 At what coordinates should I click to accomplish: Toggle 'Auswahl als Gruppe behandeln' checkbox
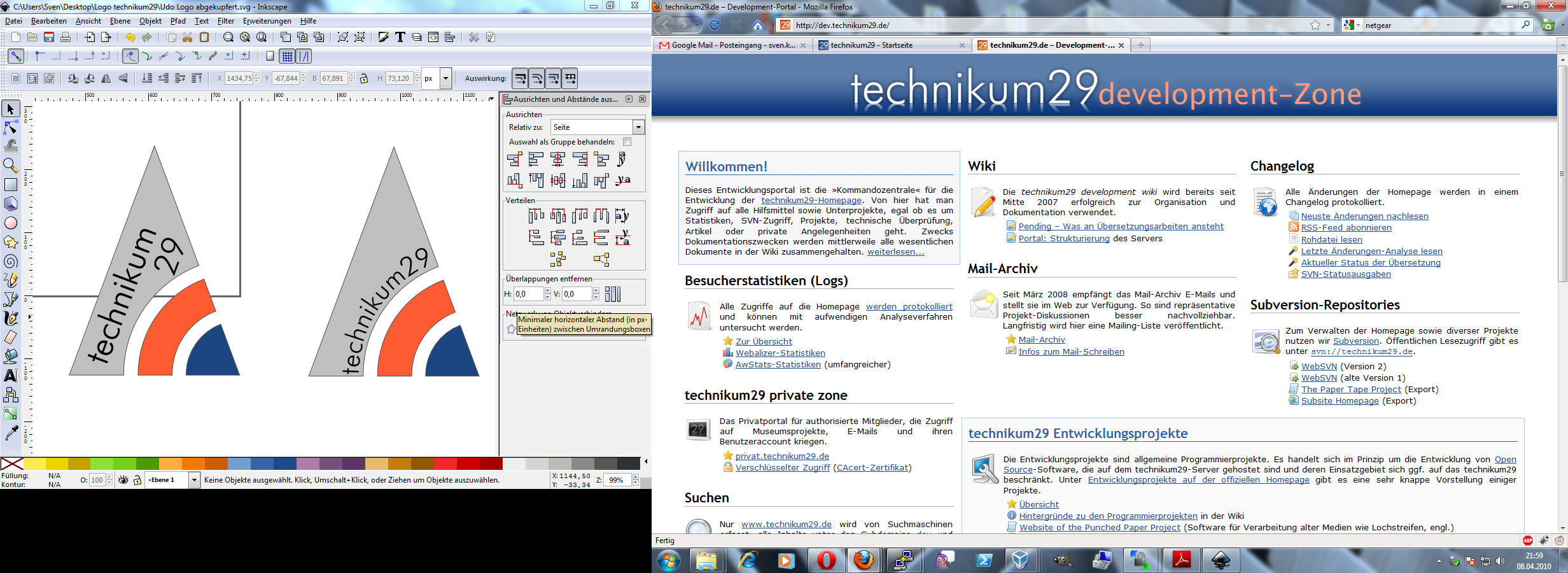tap(627, 142)
